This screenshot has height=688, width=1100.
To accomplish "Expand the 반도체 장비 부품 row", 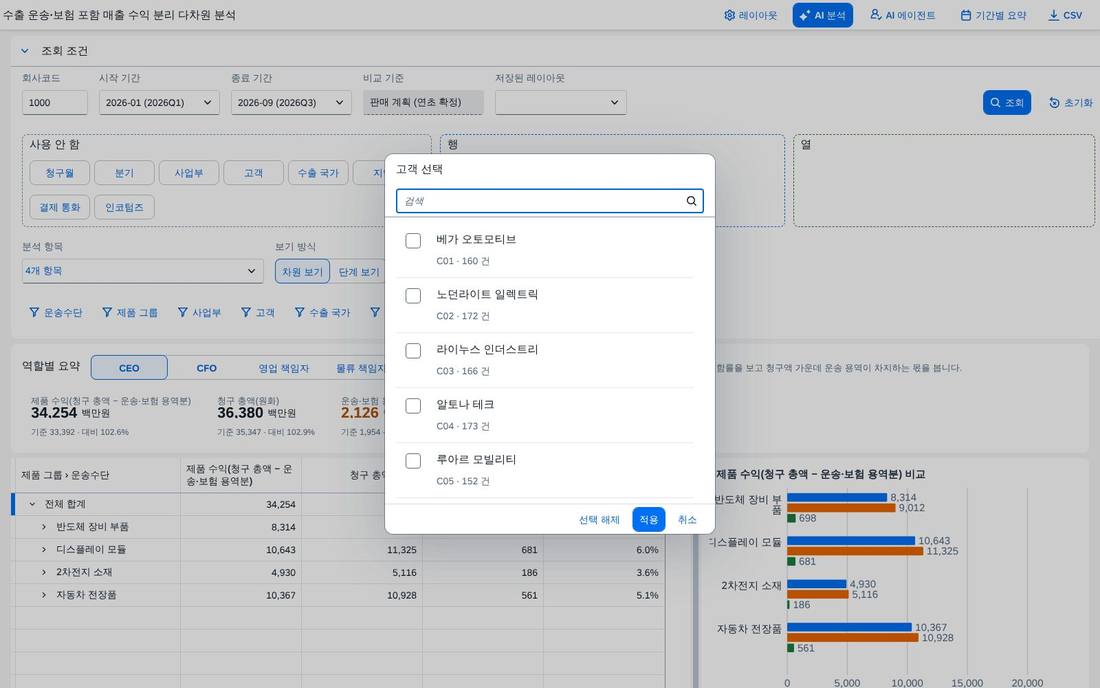I will click(43, 527).
